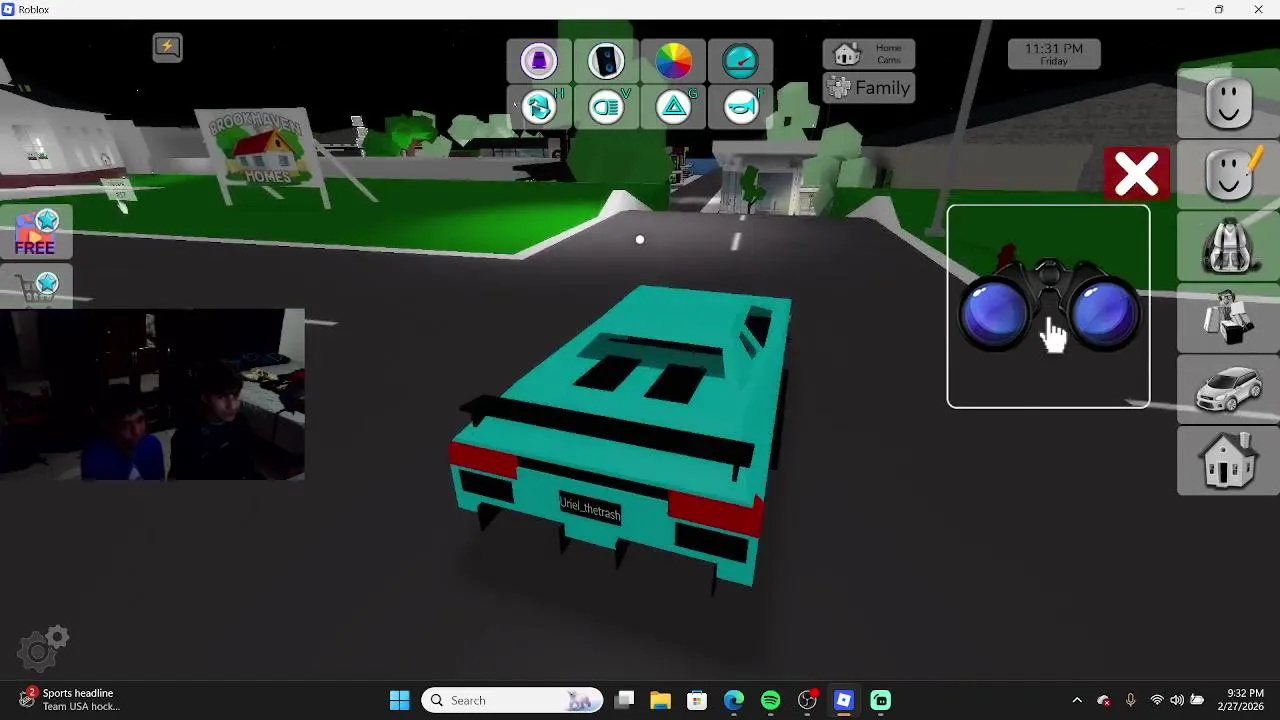Open the shopping cart store

pyautogui.click(x=38, y=287)
